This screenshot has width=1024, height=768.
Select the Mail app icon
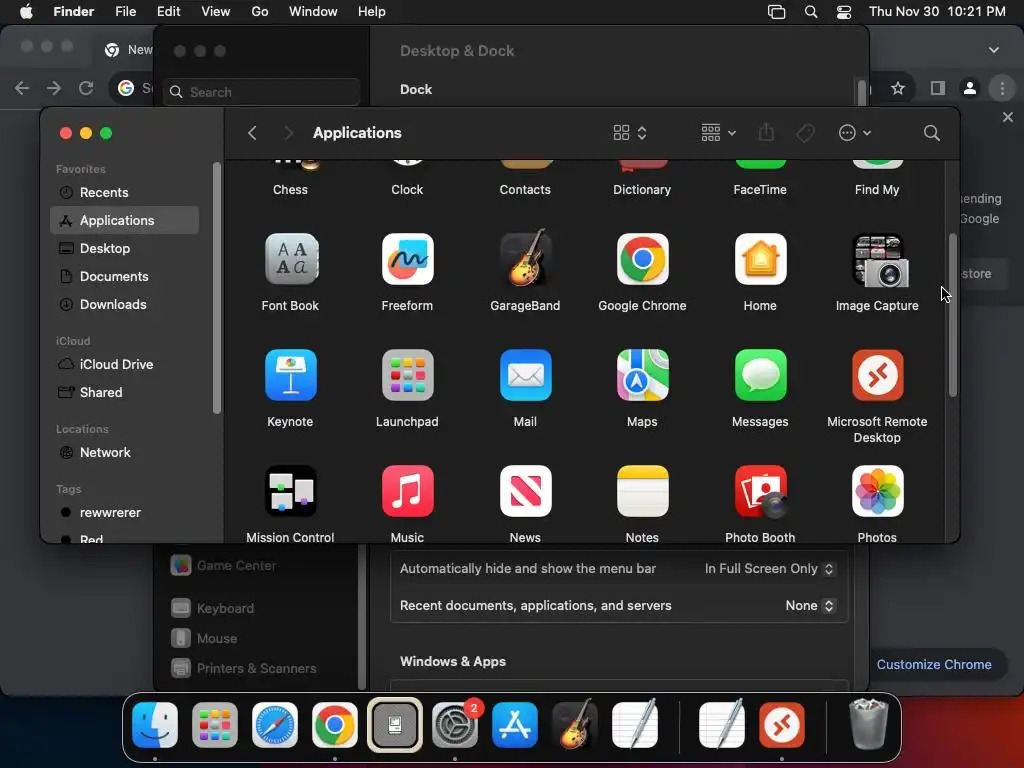525,375
